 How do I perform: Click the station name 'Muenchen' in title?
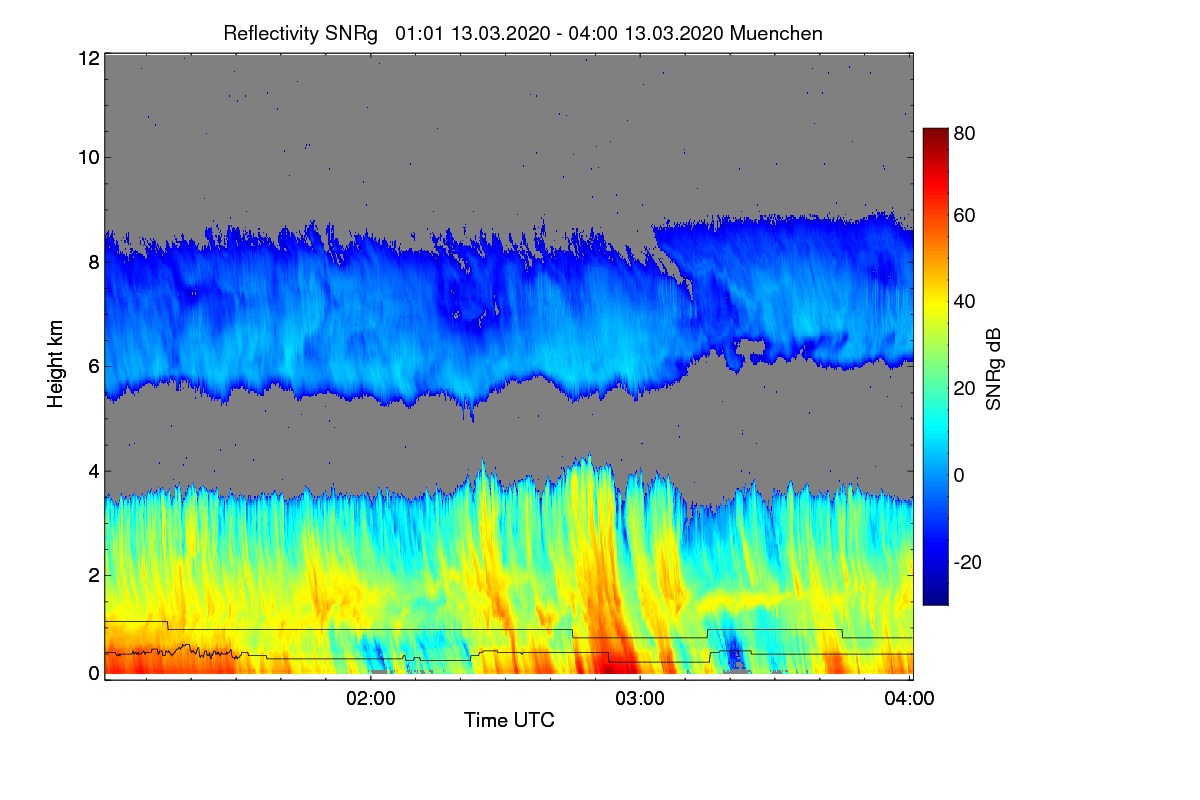(776, 33)
